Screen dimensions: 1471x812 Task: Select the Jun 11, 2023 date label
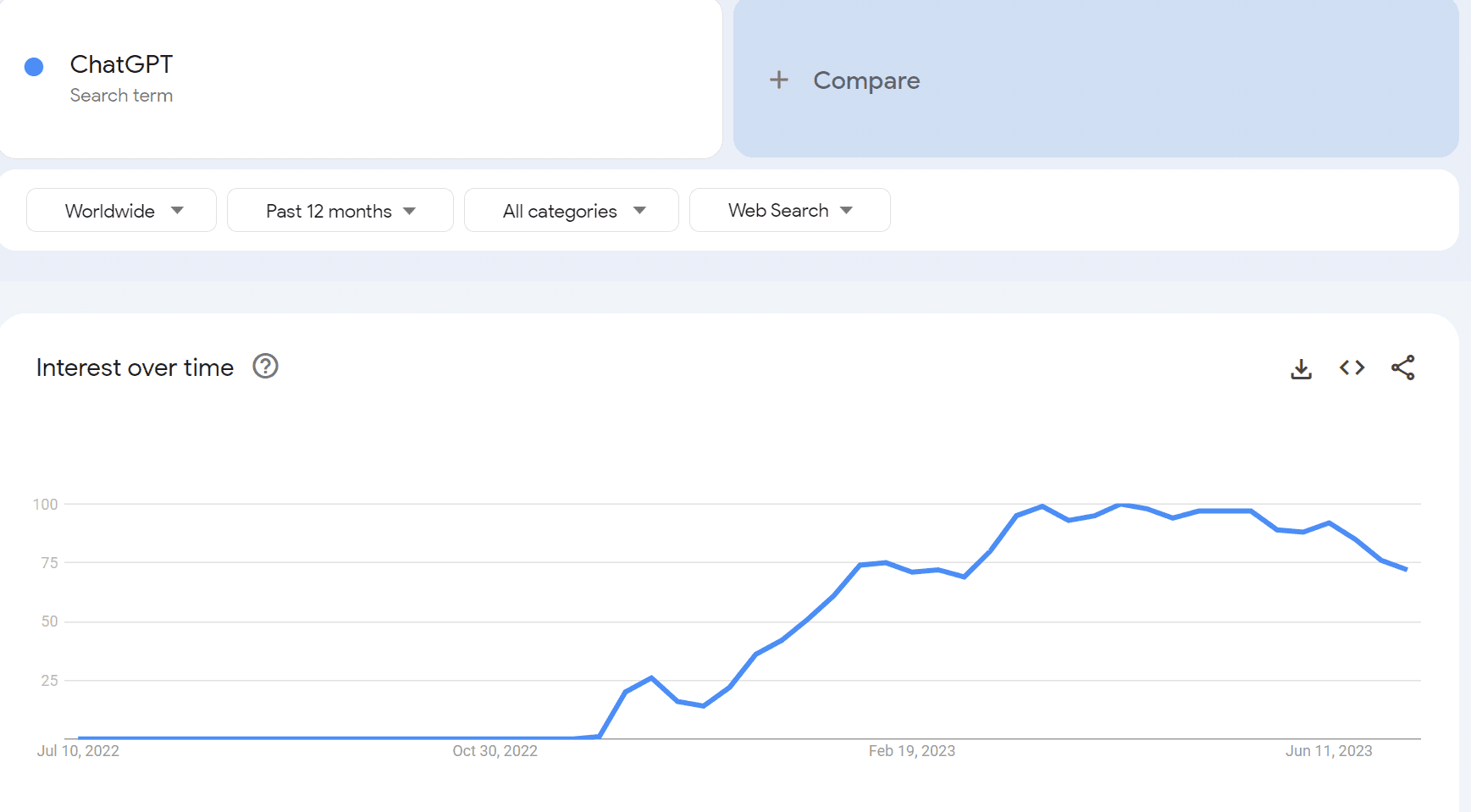click(x=1328, y=751)
